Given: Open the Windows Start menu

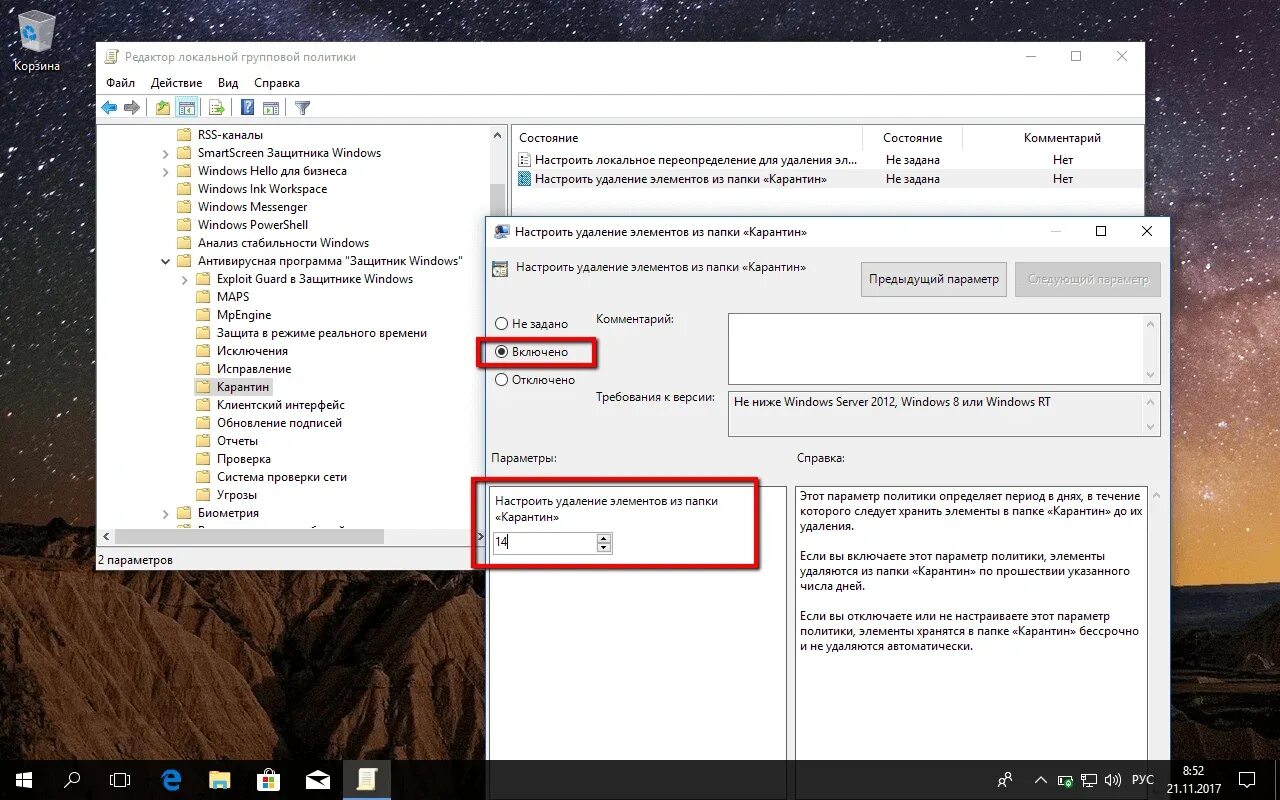Looking at the screenshot, I should pos(24,779).
